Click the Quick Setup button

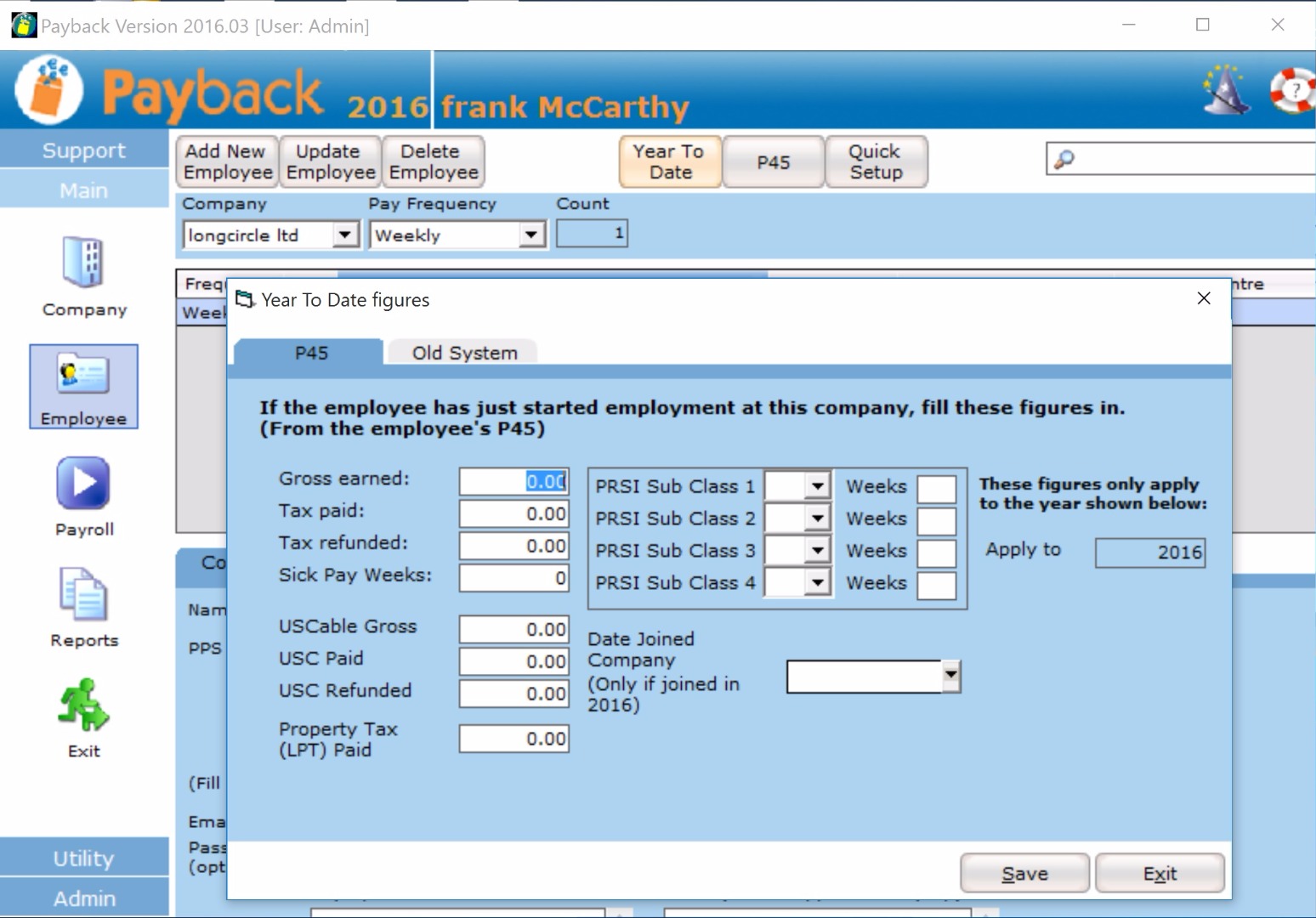tap(876, 161)
